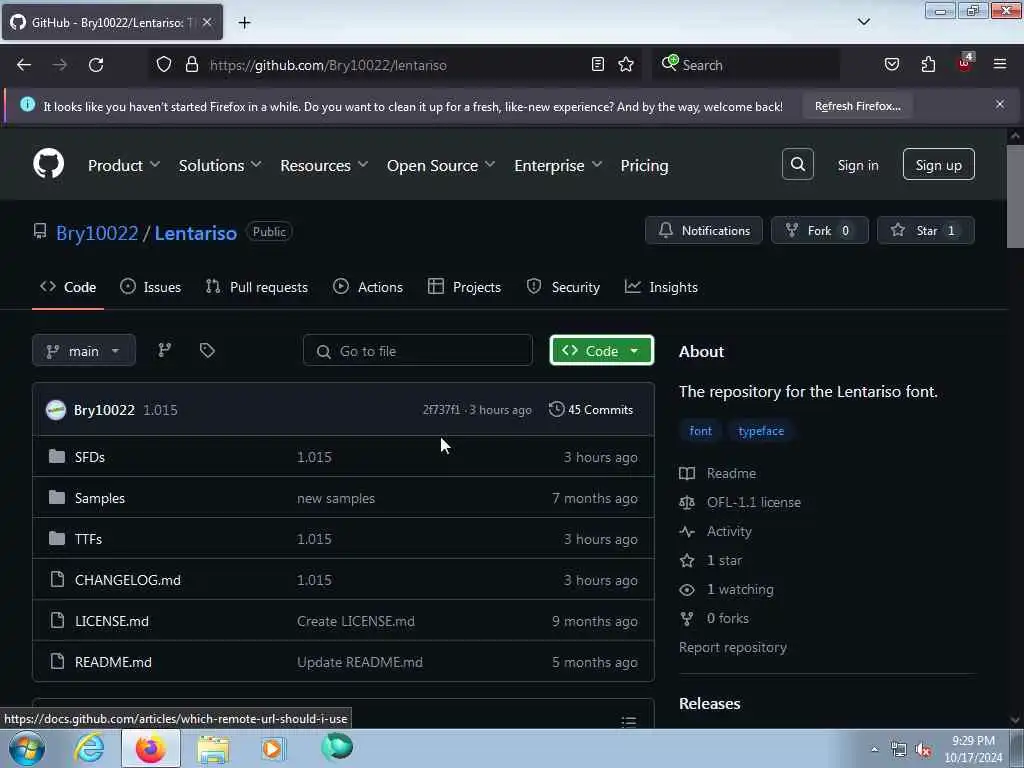Launch Internet Explorer from taskbar

click(89, 748)
